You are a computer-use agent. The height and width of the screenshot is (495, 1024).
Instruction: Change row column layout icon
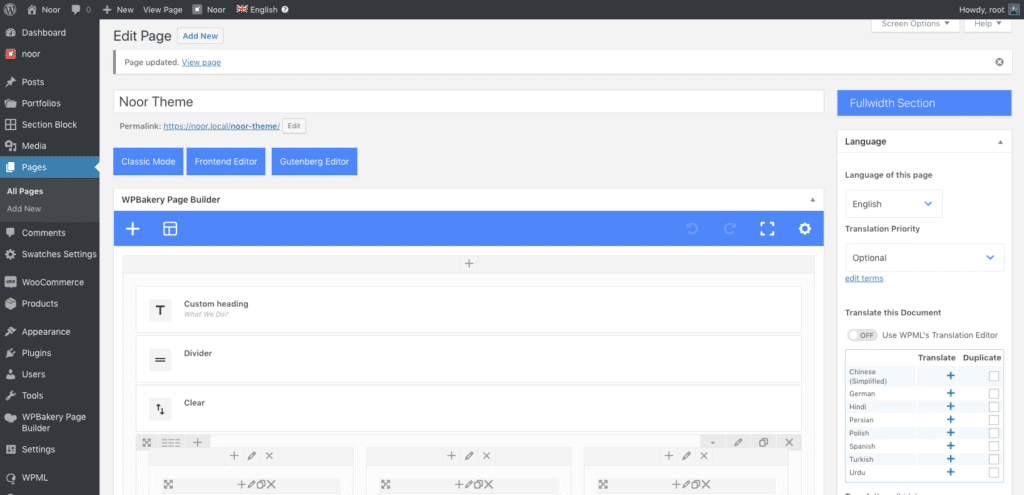(x=170, y=442)
